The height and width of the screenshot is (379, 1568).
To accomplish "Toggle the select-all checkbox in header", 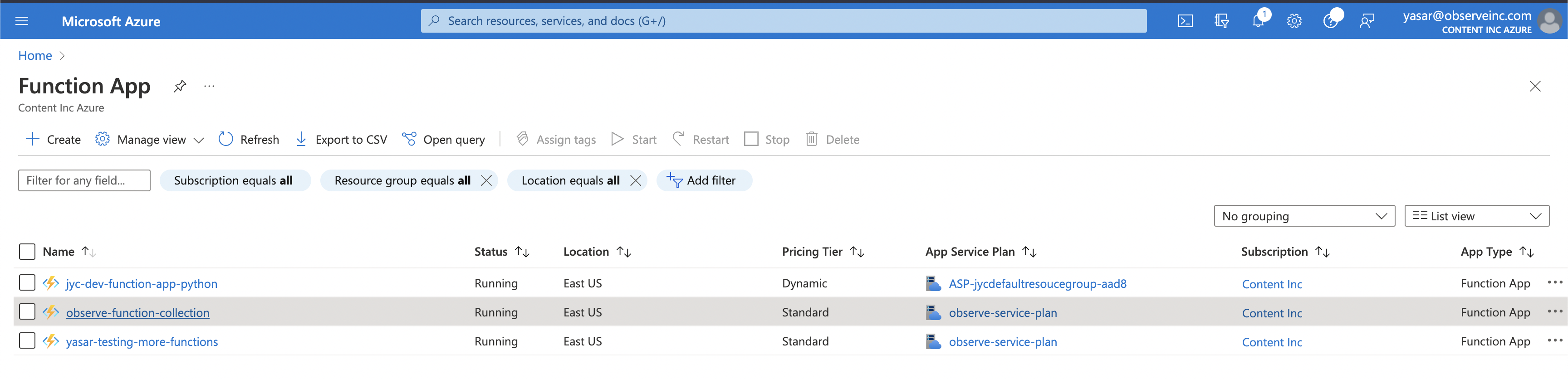I will pyautogui.click(x=27, y=251).
